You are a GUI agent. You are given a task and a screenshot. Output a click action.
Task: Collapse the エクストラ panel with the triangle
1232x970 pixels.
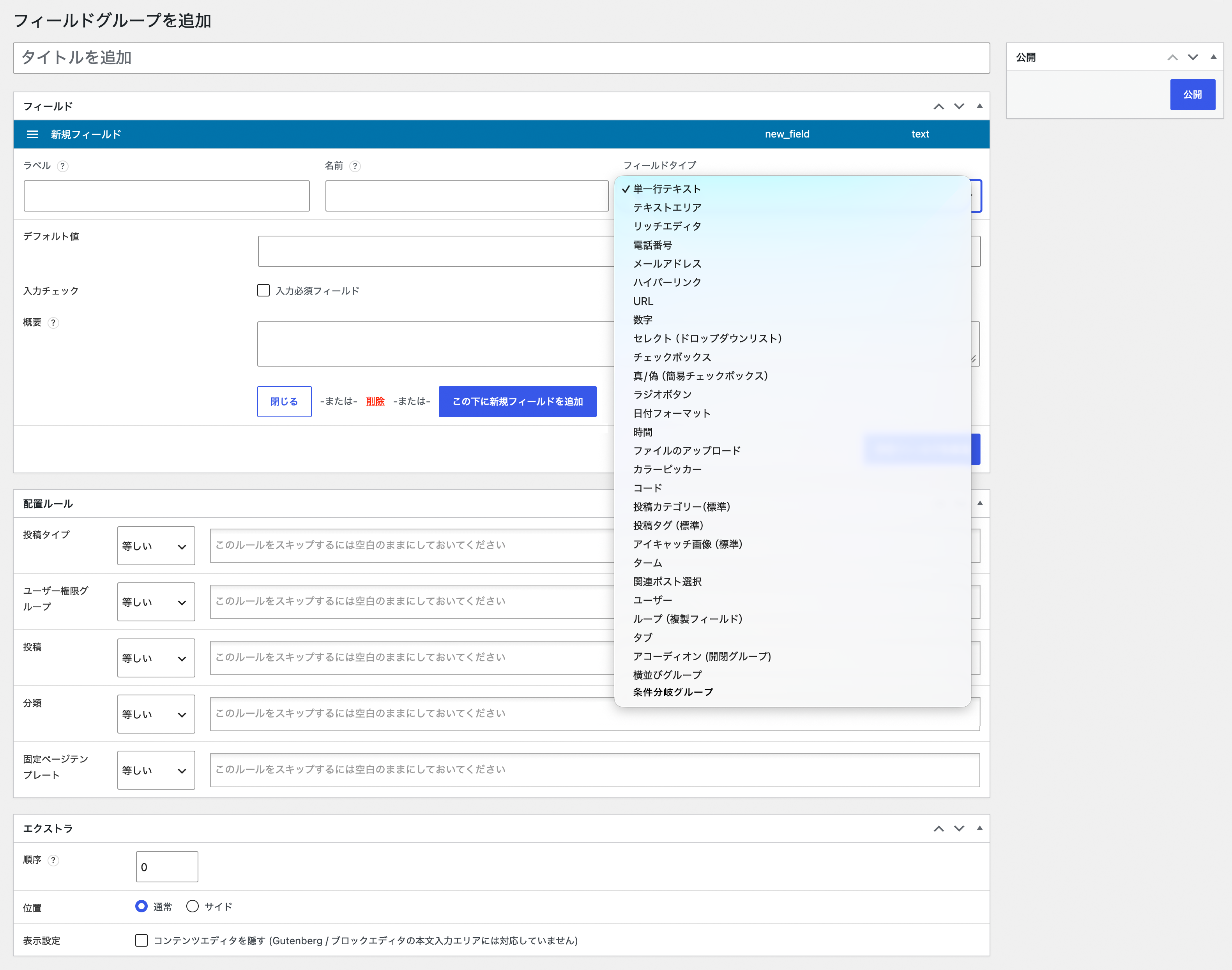click(x=980, y=828)
